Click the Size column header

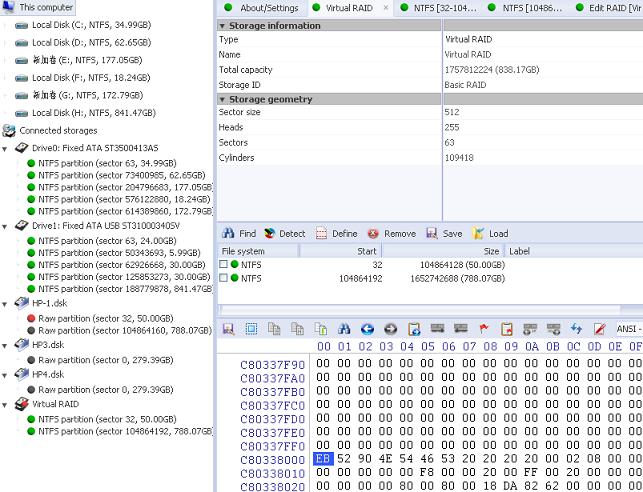443,251
